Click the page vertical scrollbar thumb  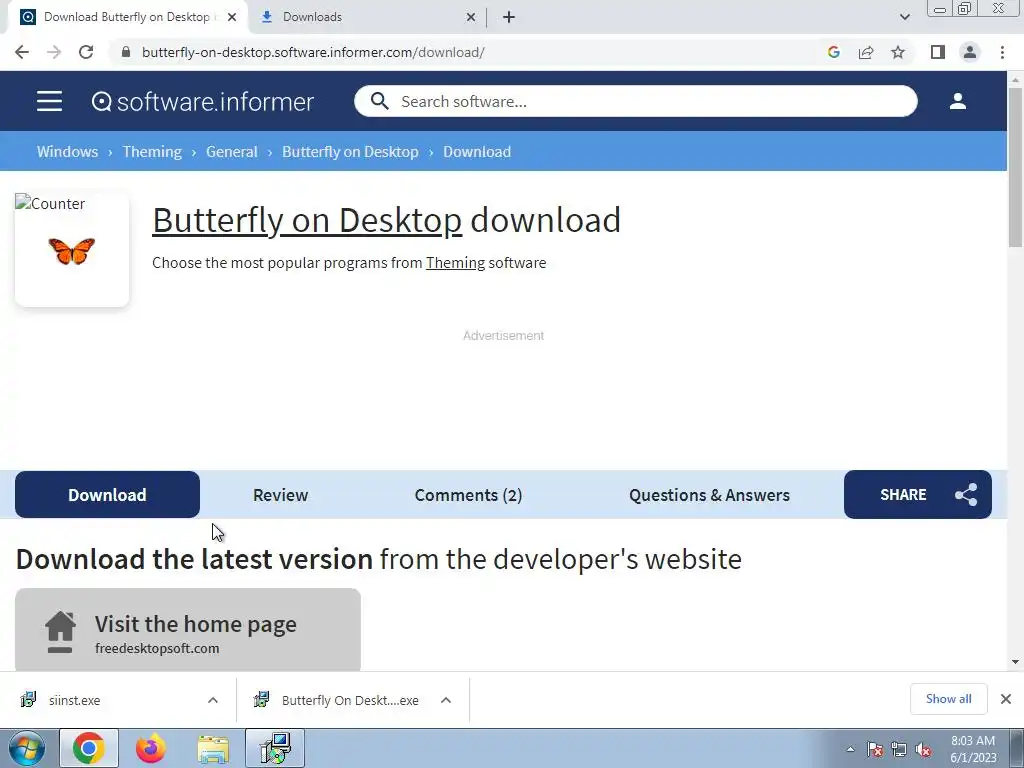pos(1015,167)
